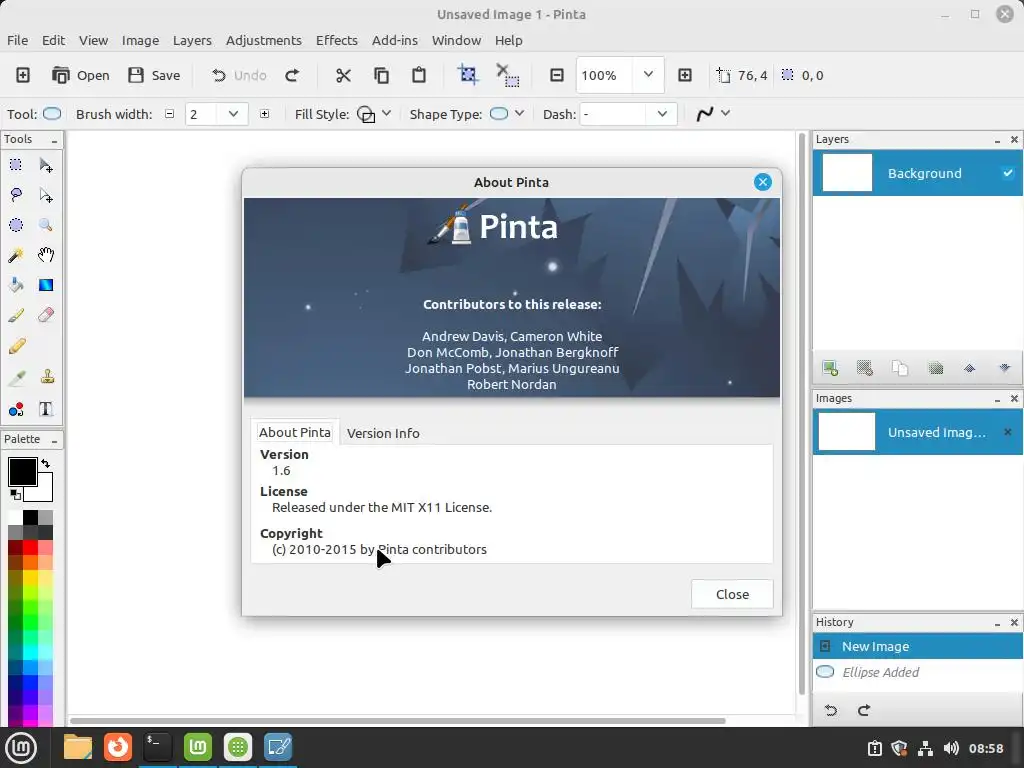Click Crop to Selection icon
Image resolution: width=1024 pixels, height=768 pixels.
(x=468, y=74)
